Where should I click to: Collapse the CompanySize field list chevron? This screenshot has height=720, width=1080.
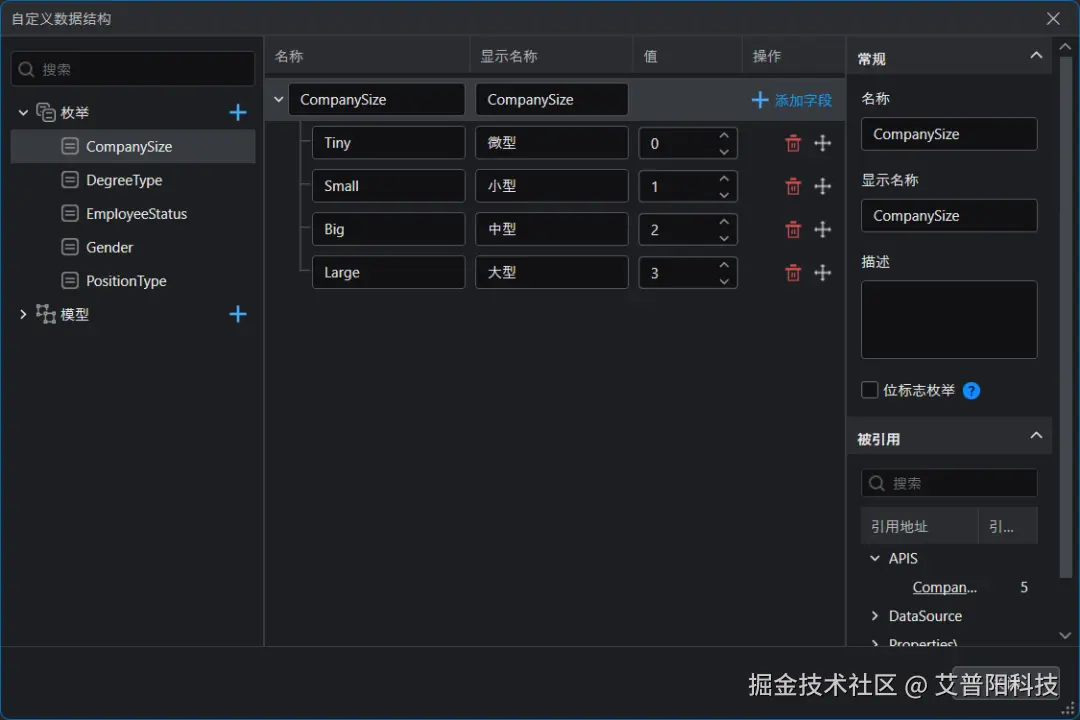point(277,99)
